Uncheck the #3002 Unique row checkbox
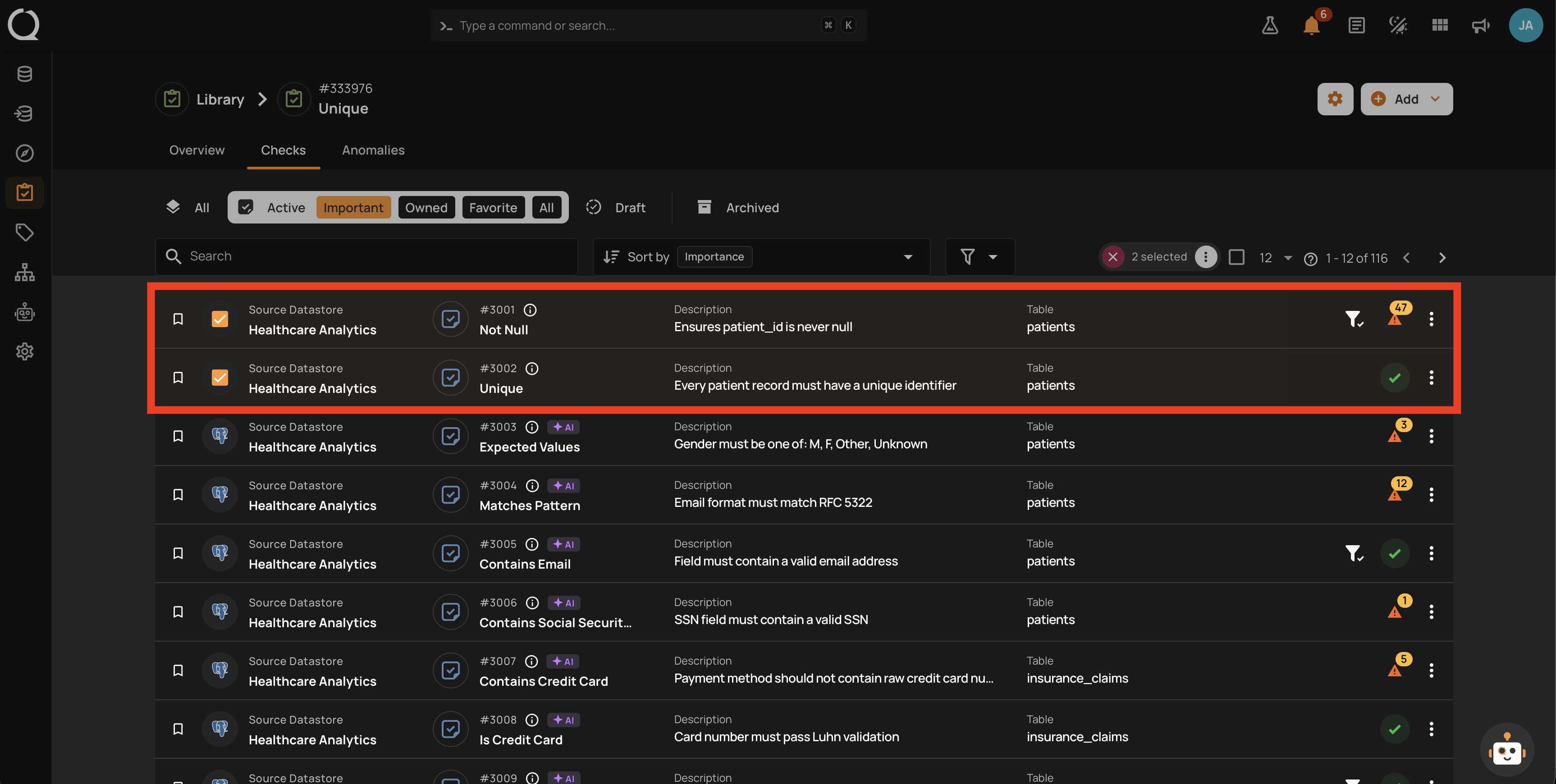This screenshot has width=1556, height=784. (220, 378)
